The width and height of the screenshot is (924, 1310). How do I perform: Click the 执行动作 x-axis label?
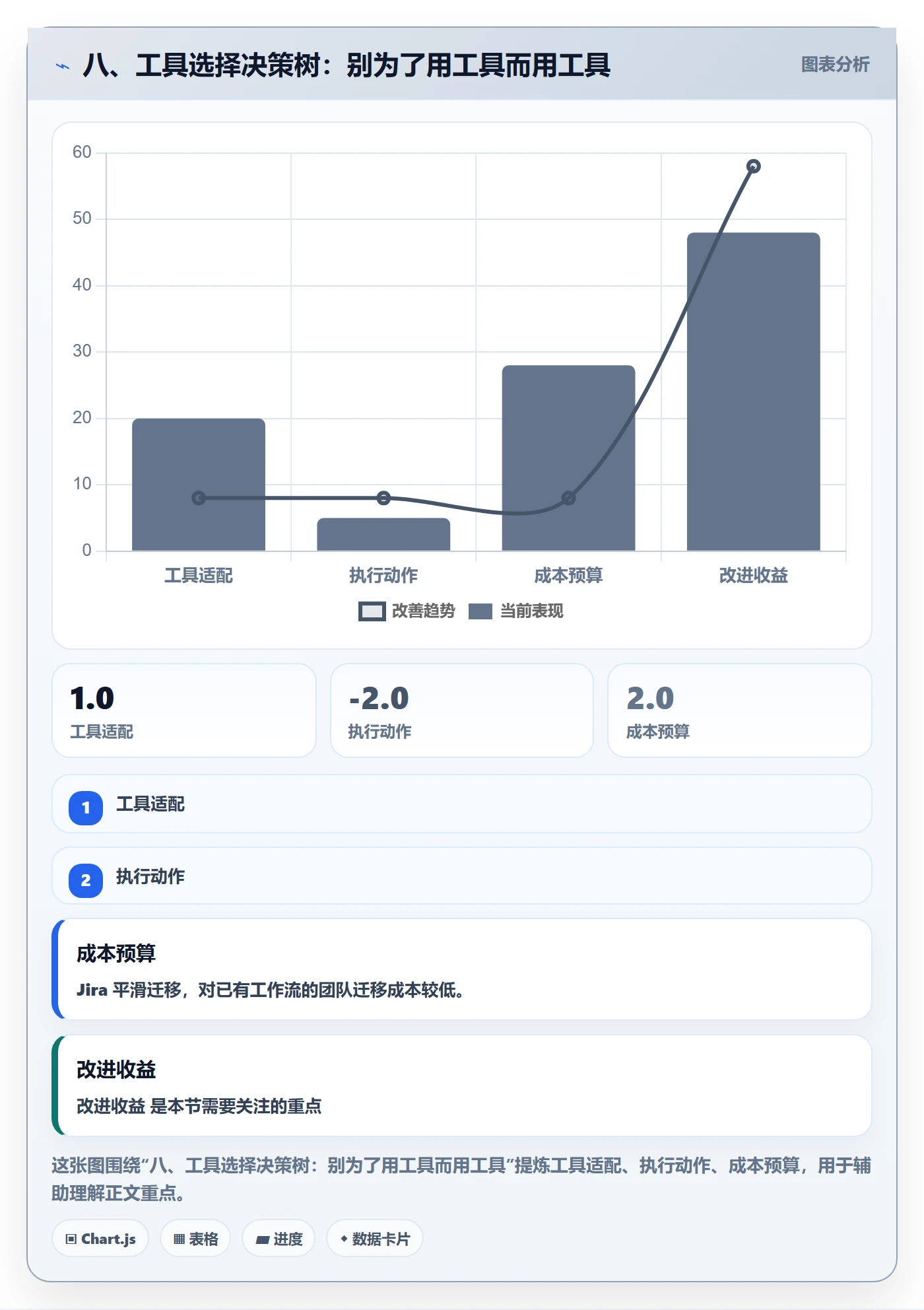pyautogui.click(x=383, y=576)
